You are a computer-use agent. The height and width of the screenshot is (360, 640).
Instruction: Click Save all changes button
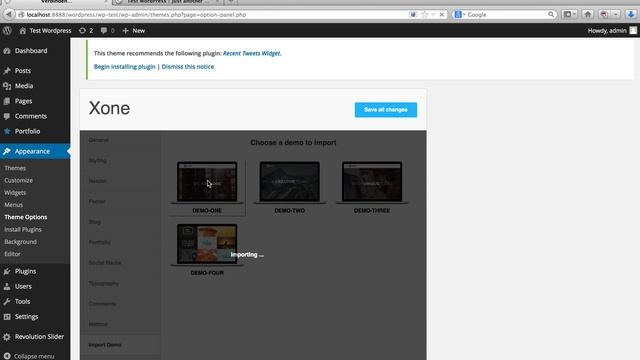pyautogui.click(x=386, y=110)
